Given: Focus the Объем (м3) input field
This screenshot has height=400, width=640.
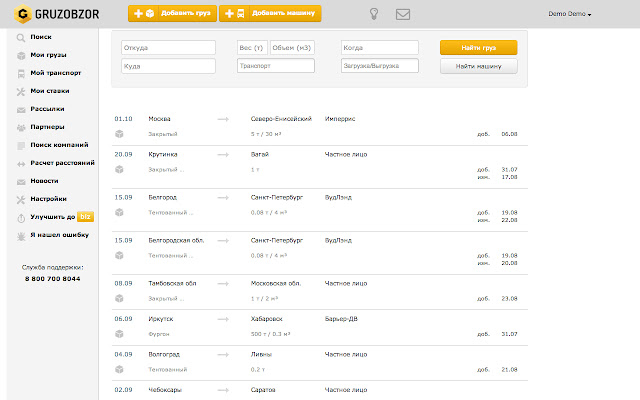Looking at the screenshot, I should tap(292, 47).
